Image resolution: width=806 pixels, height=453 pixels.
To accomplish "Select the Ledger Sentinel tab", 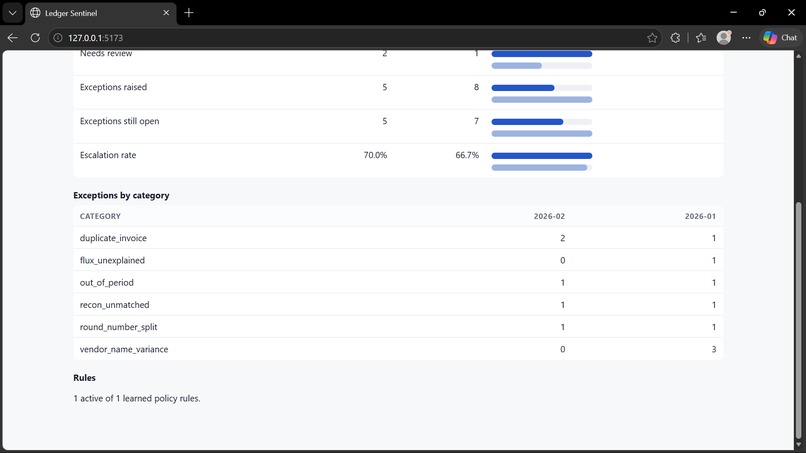I will [x=100, y=13].
